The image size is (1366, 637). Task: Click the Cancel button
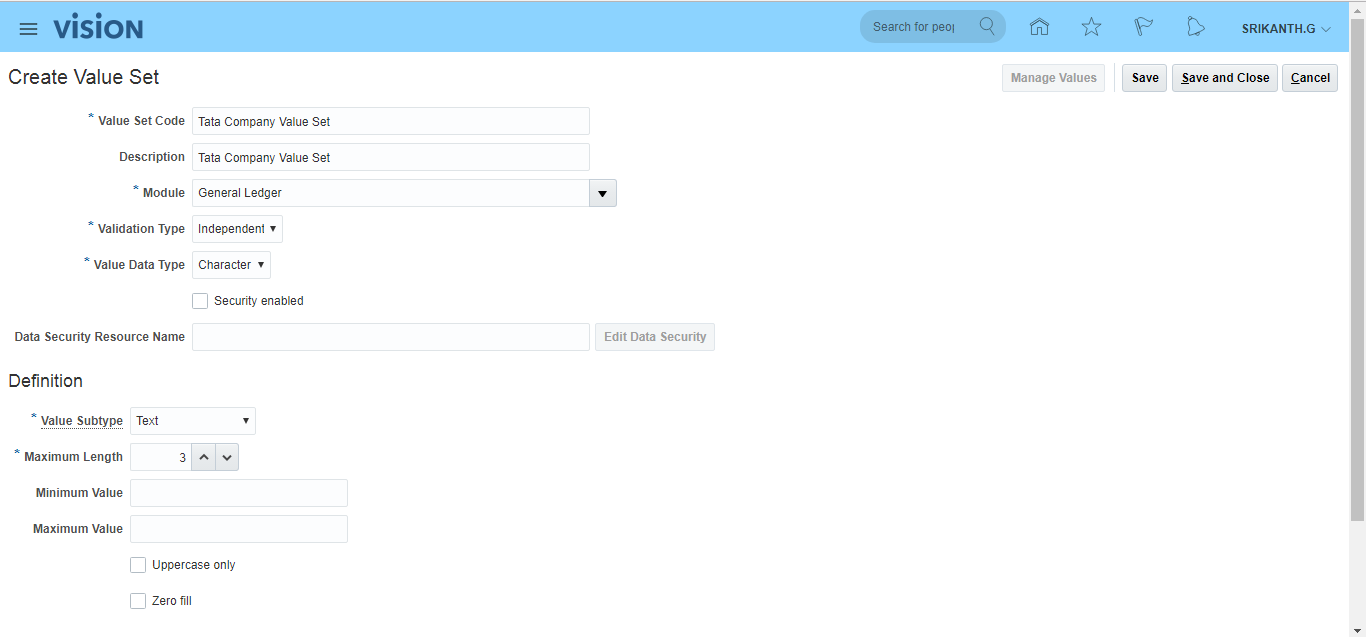1310,78
